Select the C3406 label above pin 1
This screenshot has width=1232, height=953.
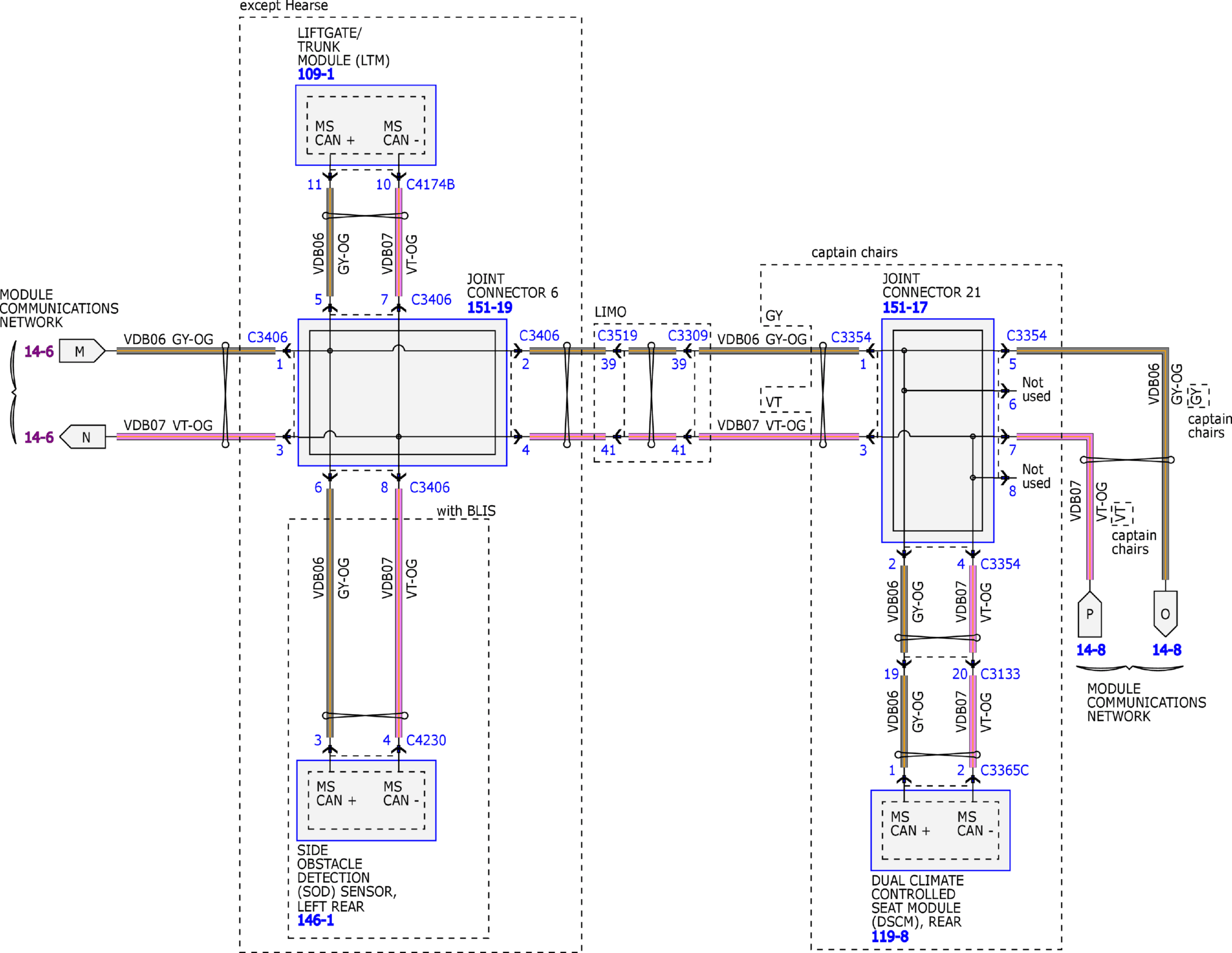point(267,337)
